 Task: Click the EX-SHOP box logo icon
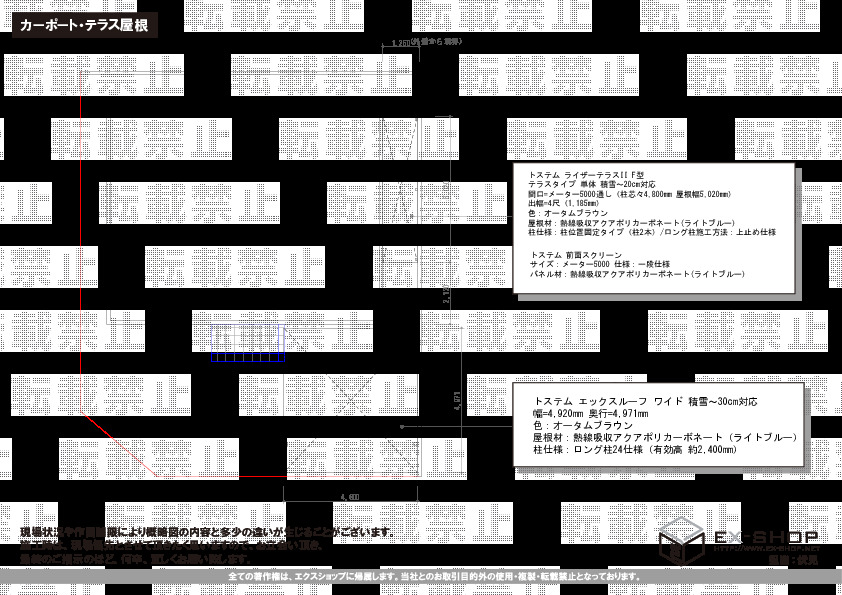pos(681,540)
